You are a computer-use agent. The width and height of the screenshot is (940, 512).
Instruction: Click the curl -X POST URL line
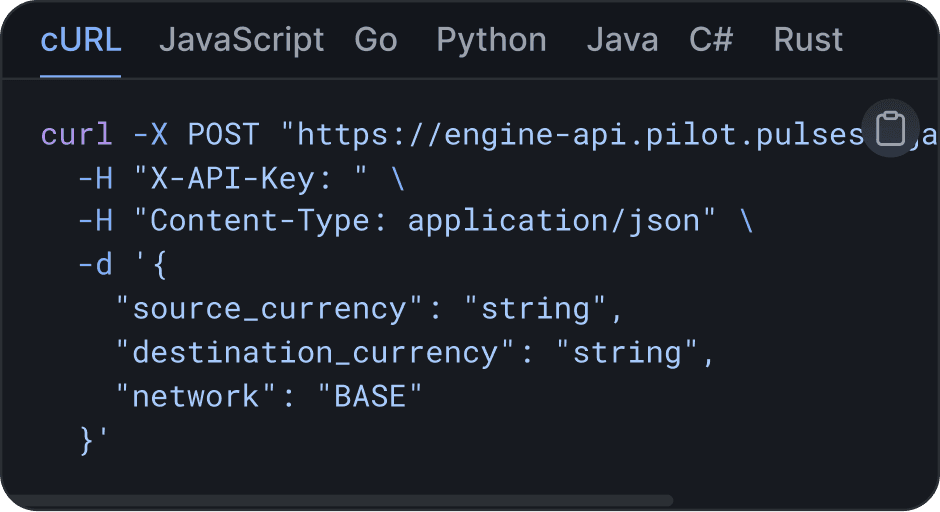click(x=489, y=134)
